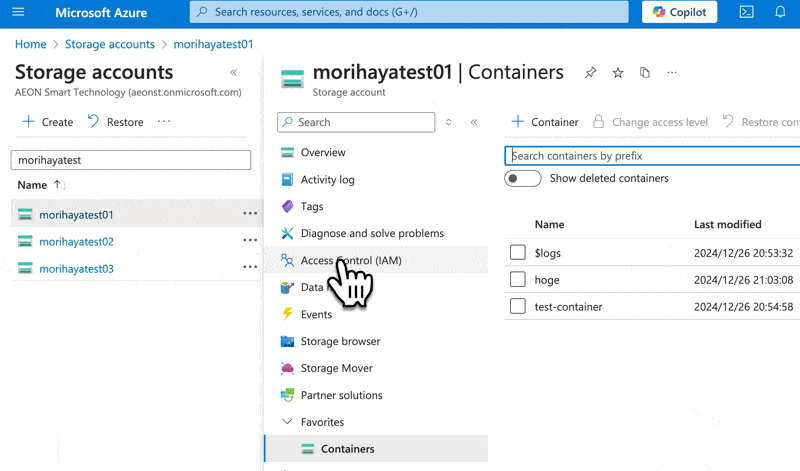Copy the blade title using the copy icon
This screenshot has width=800, height=471.
pyautogui.click(x=645, y=72)
